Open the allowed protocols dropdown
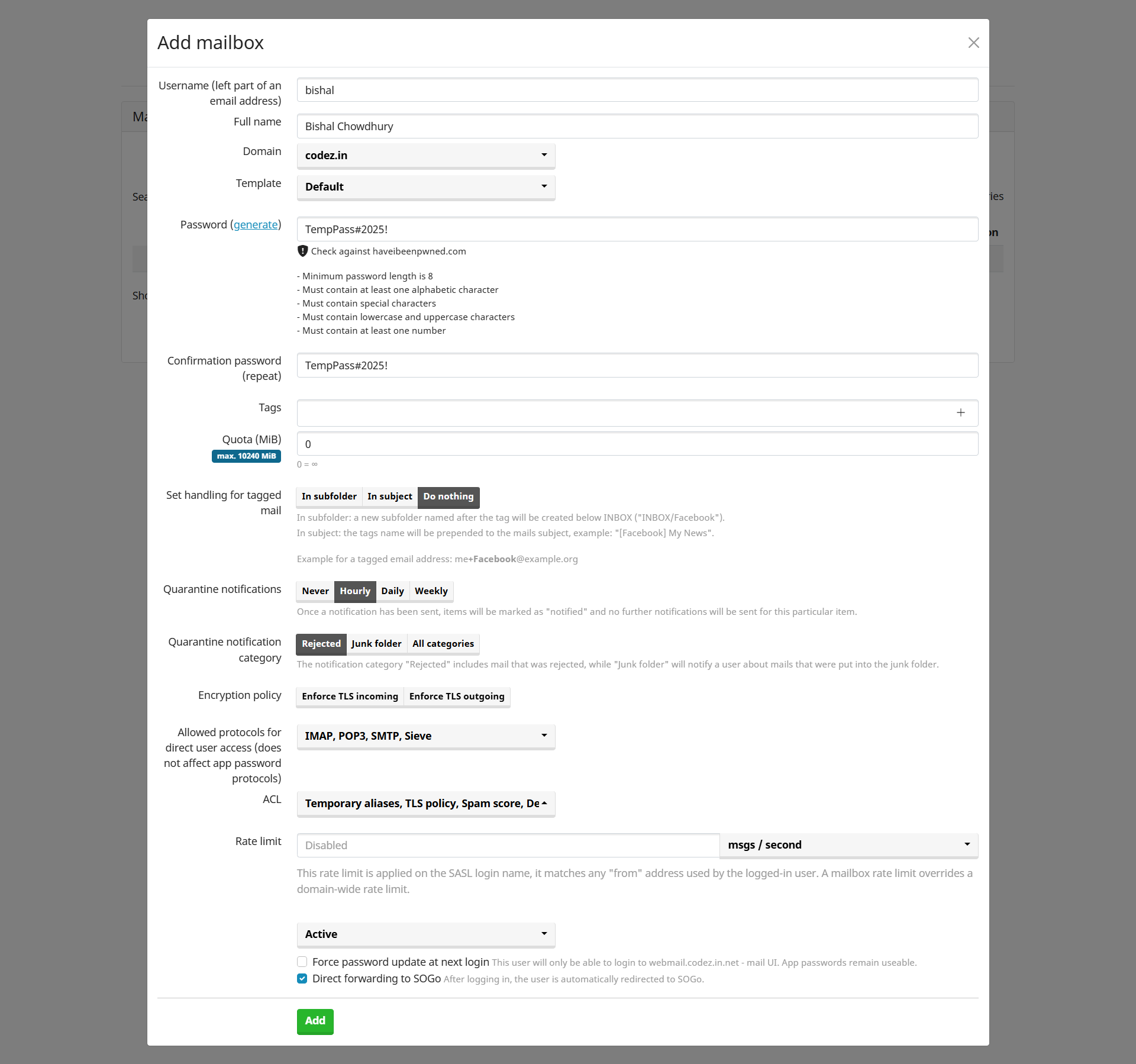Viewport: 1136px width, 1064px height. (x=425, y=736)
